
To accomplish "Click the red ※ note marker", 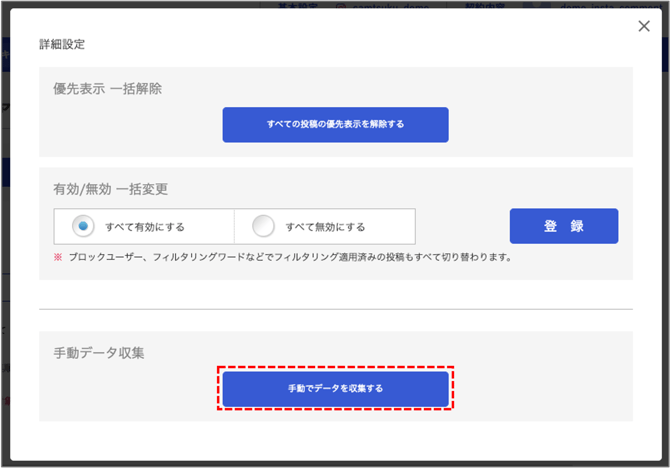I will click(58, 257).
